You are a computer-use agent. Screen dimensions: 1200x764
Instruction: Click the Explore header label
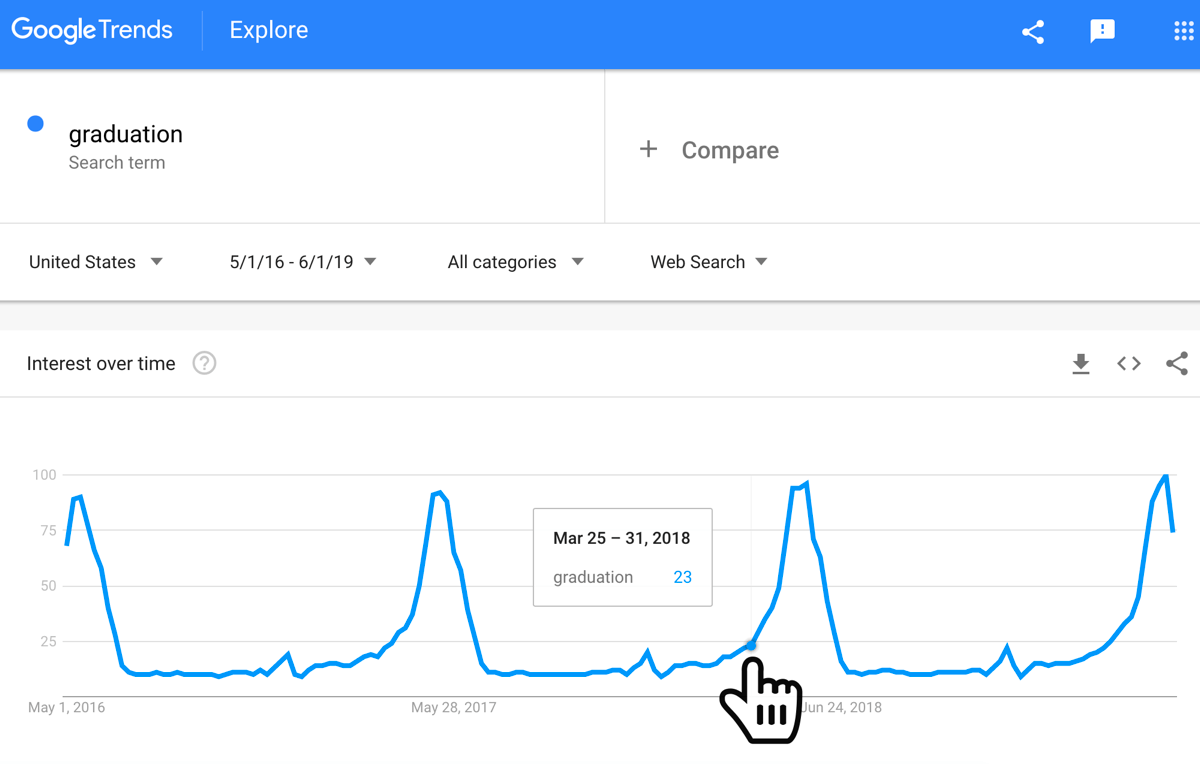coord(269,31)
